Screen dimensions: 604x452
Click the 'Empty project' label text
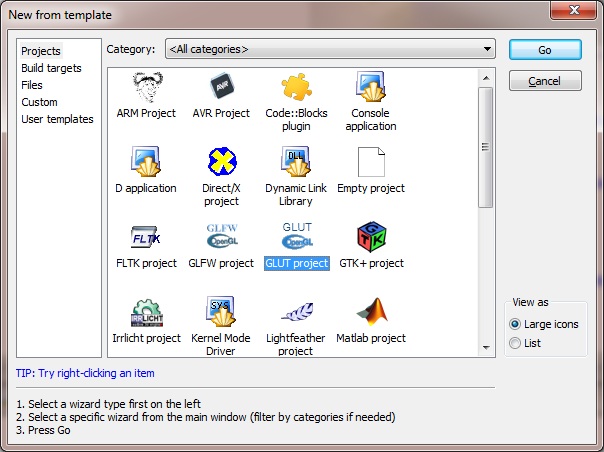[x=371, y=188]
